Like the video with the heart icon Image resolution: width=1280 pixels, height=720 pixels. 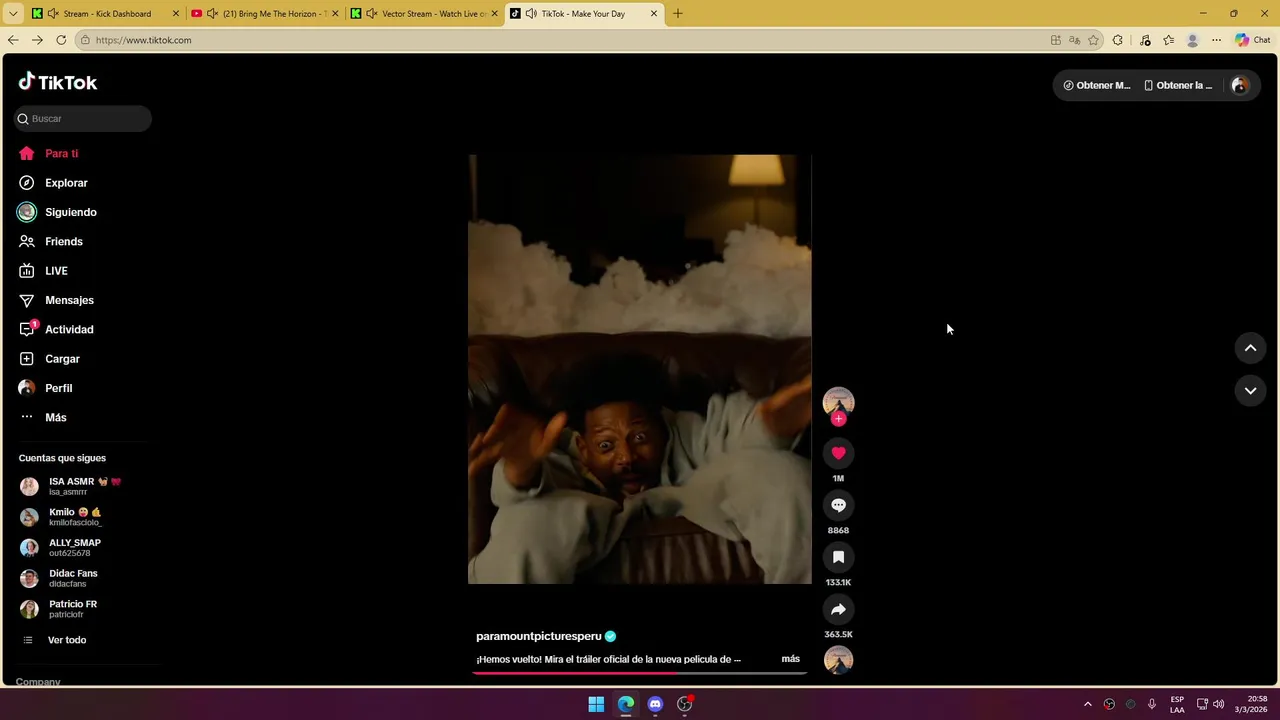point(838,453)
